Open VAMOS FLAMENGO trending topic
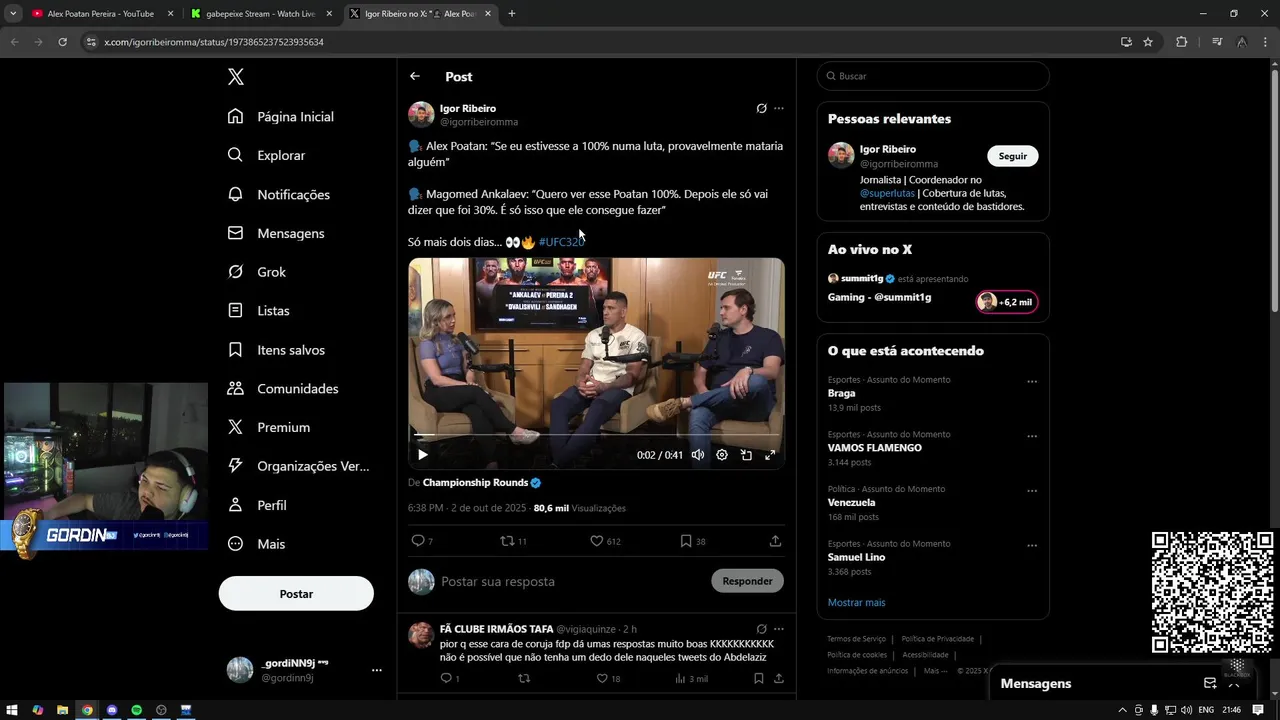Viewport: 1280px width, 720px height. point(874,448)
